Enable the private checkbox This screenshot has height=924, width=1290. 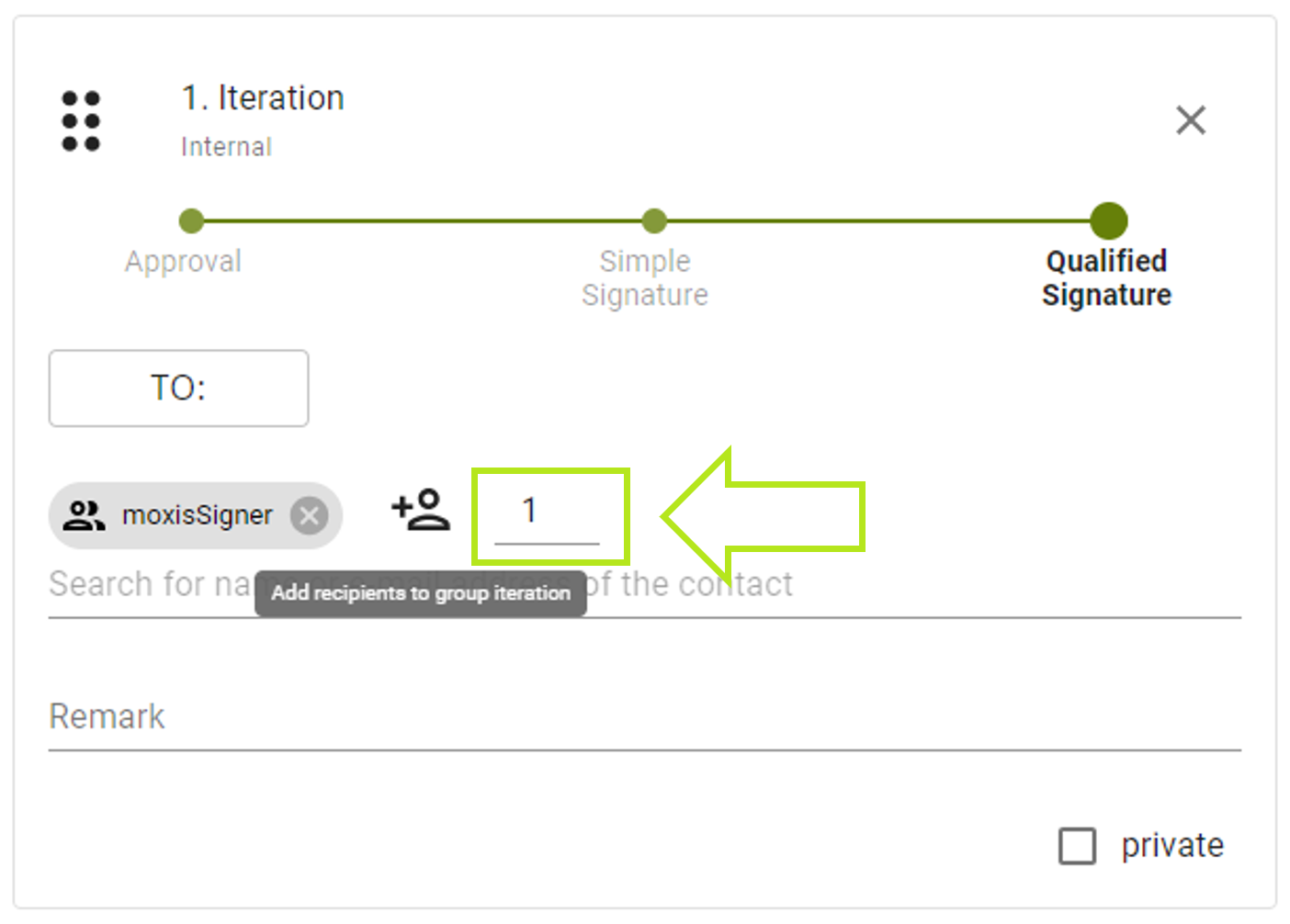pos(1077,846)
